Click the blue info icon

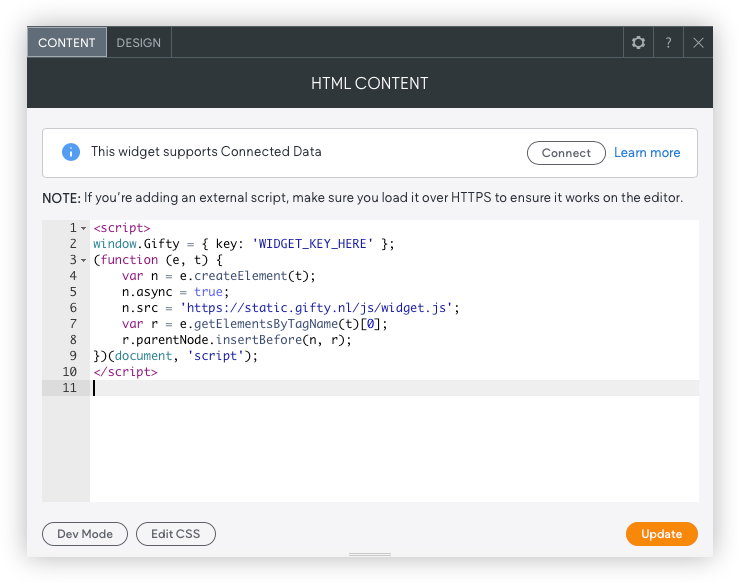tap(71, 152)
